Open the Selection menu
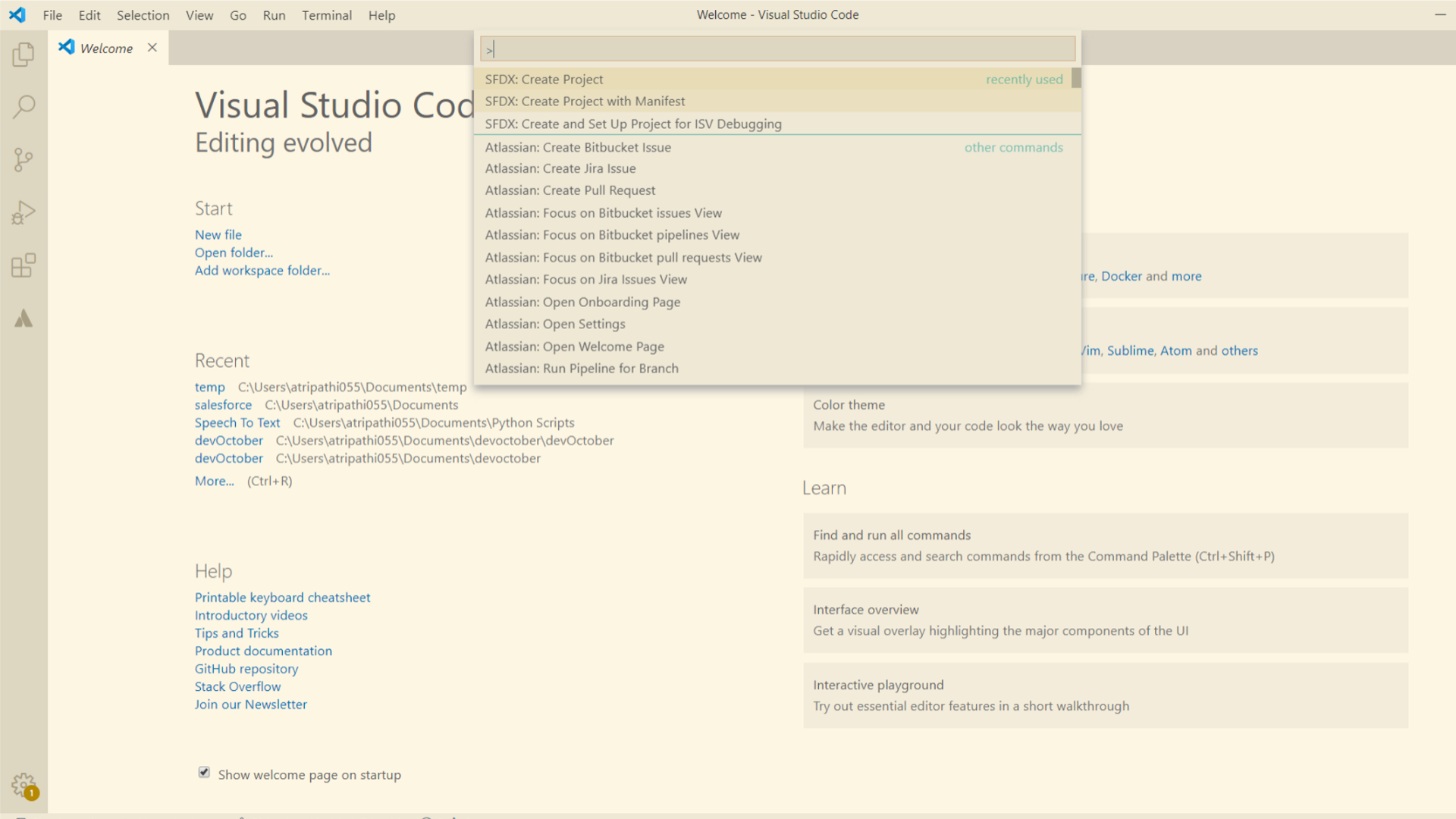1456x819 pixels. [x=143, y=15]
